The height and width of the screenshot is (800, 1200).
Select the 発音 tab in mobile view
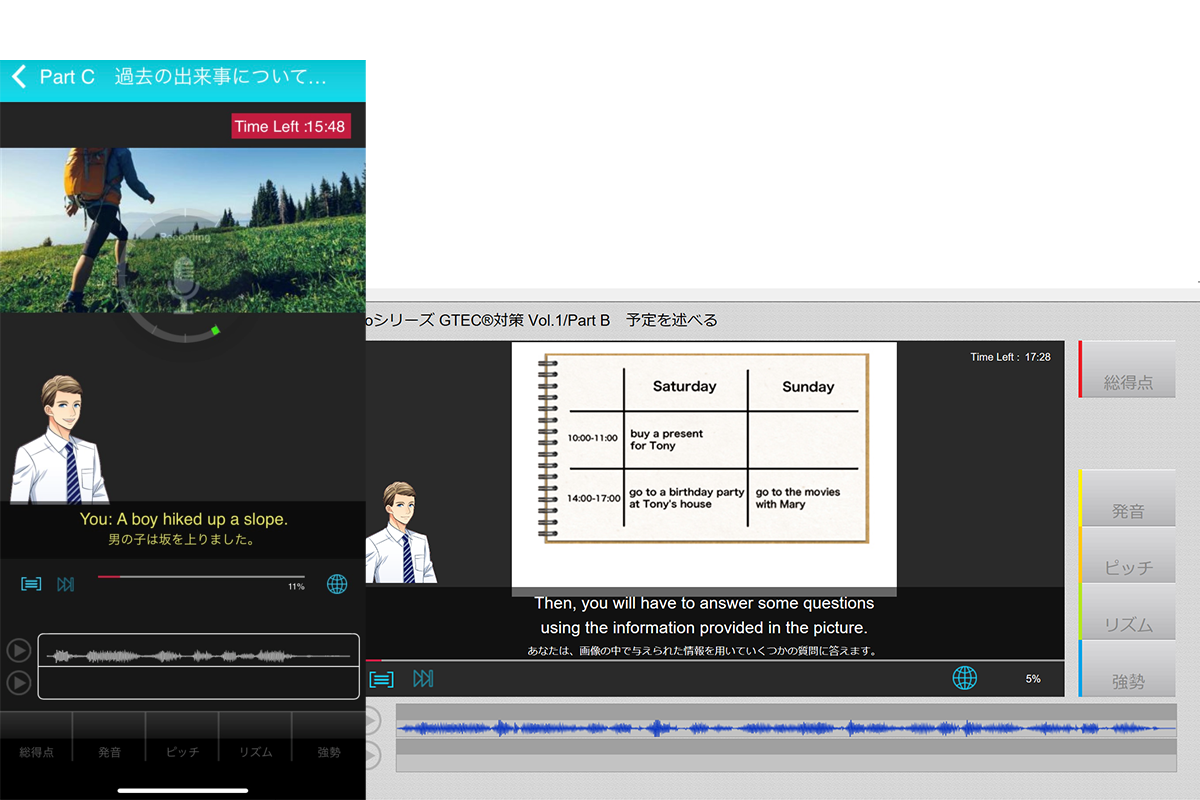pos(109,752)
